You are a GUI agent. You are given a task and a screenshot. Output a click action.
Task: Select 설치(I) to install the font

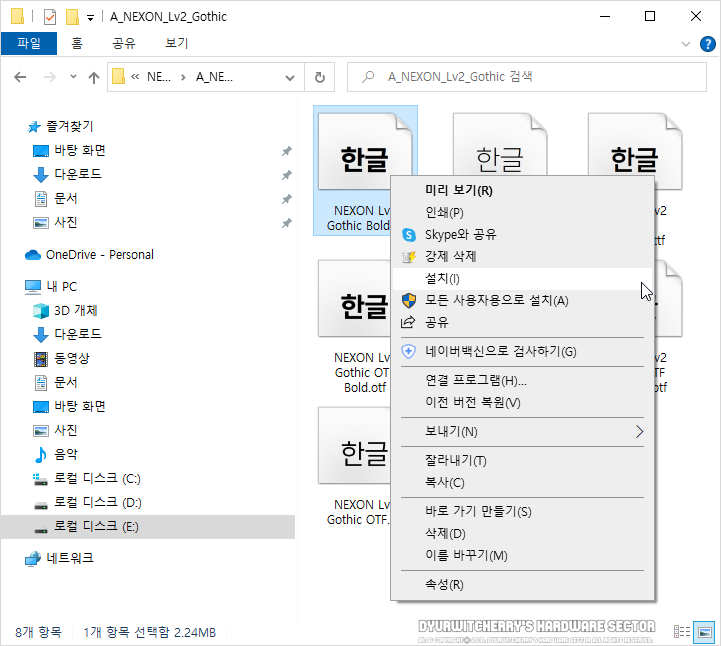[522, 279]
